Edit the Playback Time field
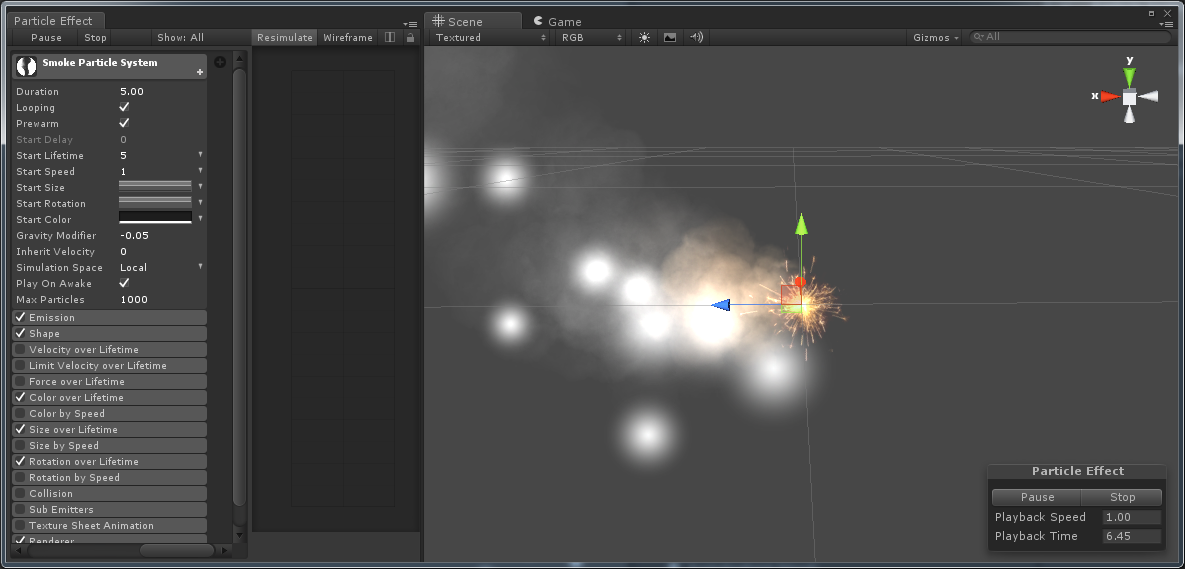1185x569 pixels. 1131,536
